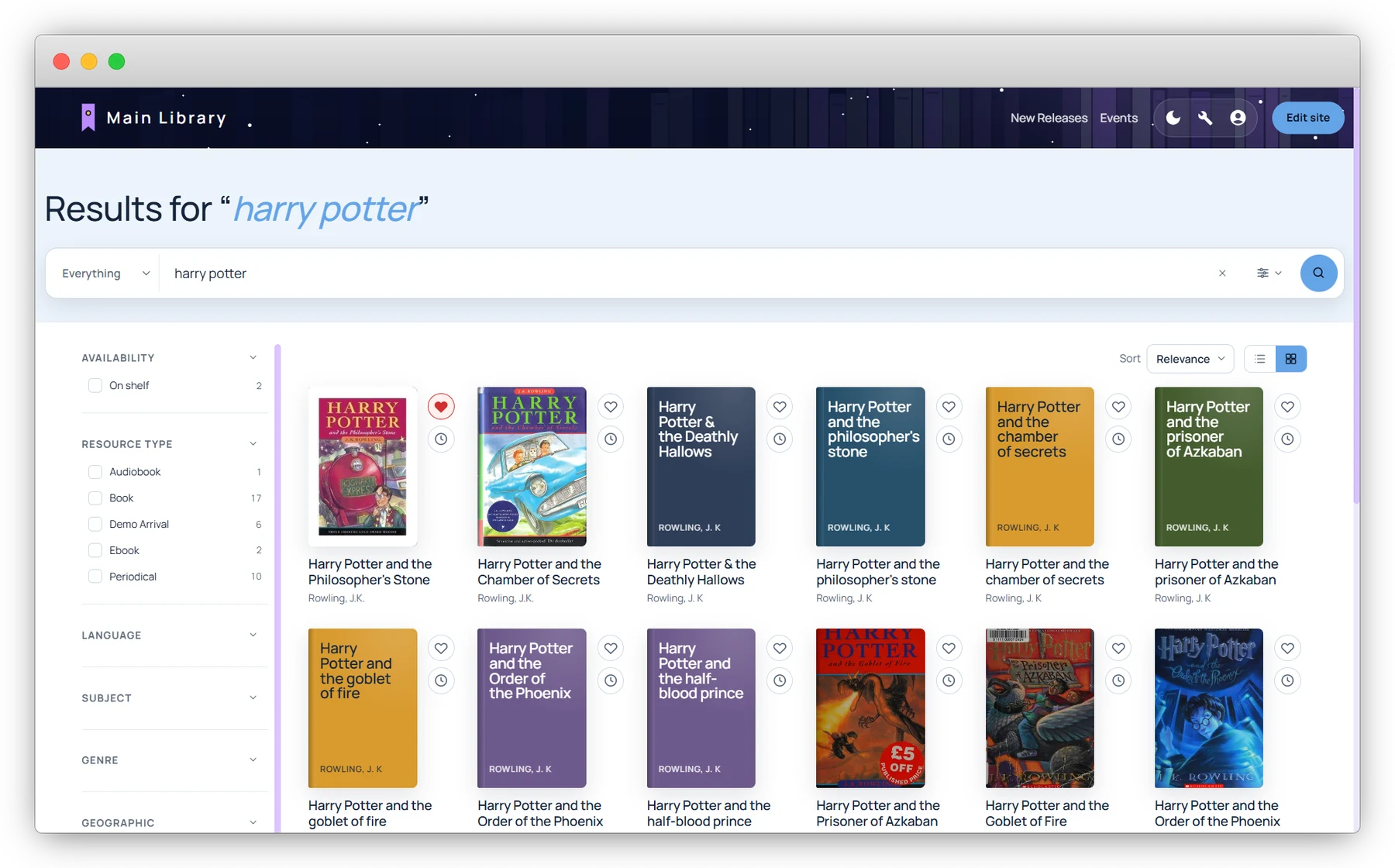Viewport: 1395px width, 868px height.
Task: Open the user account profile icon
Action: coord(1238,118)
